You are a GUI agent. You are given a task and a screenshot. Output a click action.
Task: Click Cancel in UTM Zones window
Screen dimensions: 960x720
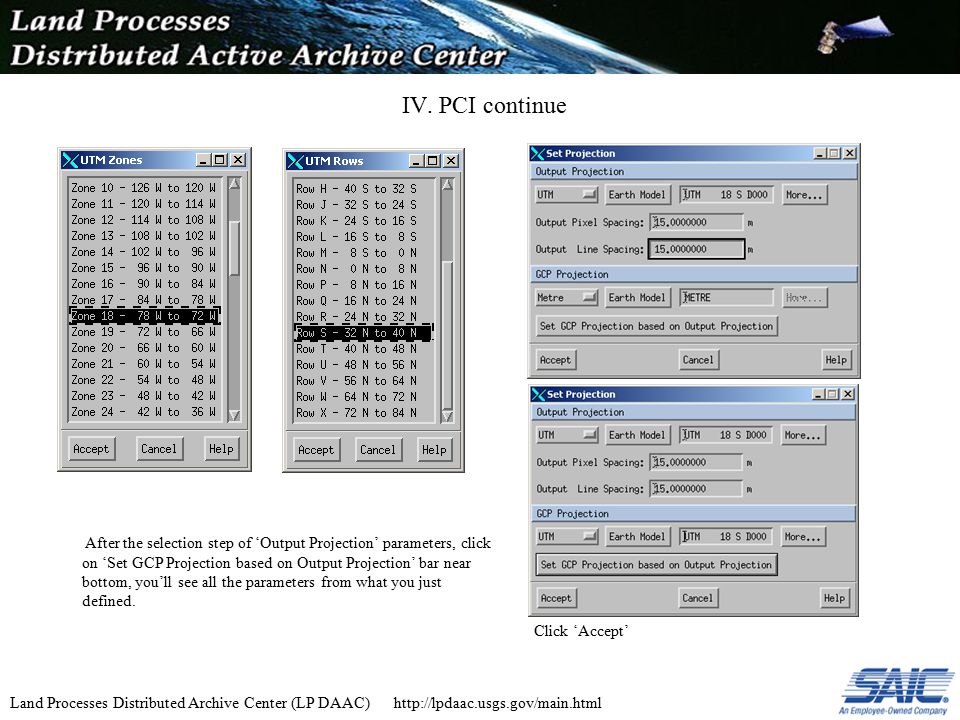pos(158,449)
